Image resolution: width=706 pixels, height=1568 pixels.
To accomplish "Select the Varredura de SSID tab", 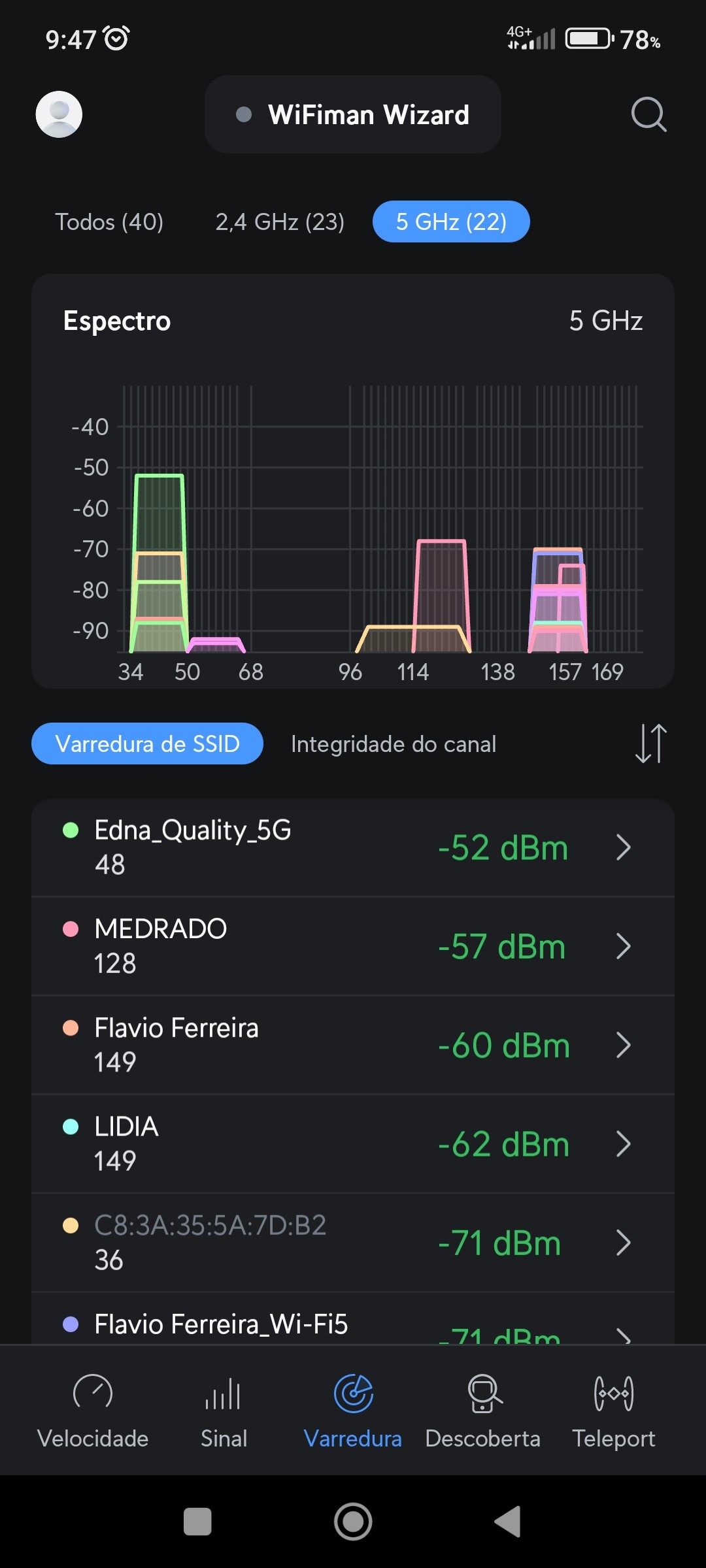I will click(x=148, y=744).
